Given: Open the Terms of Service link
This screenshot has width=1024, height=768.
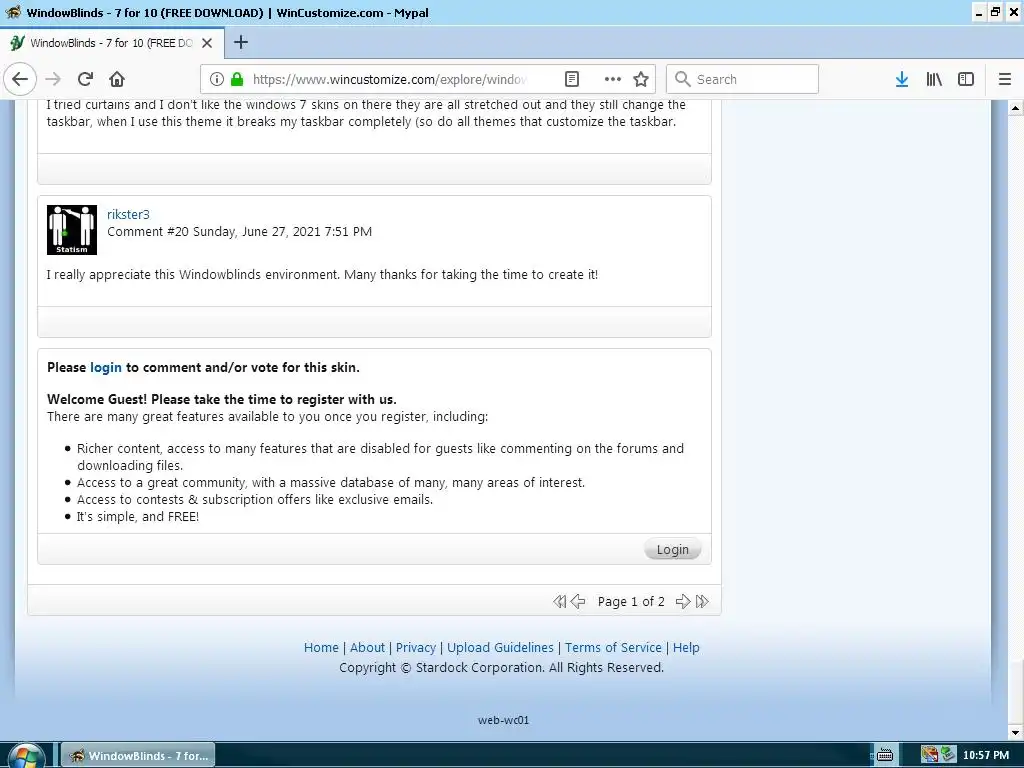Looking at the screenshot, I should pyautogui.click(x=613, y=647).
